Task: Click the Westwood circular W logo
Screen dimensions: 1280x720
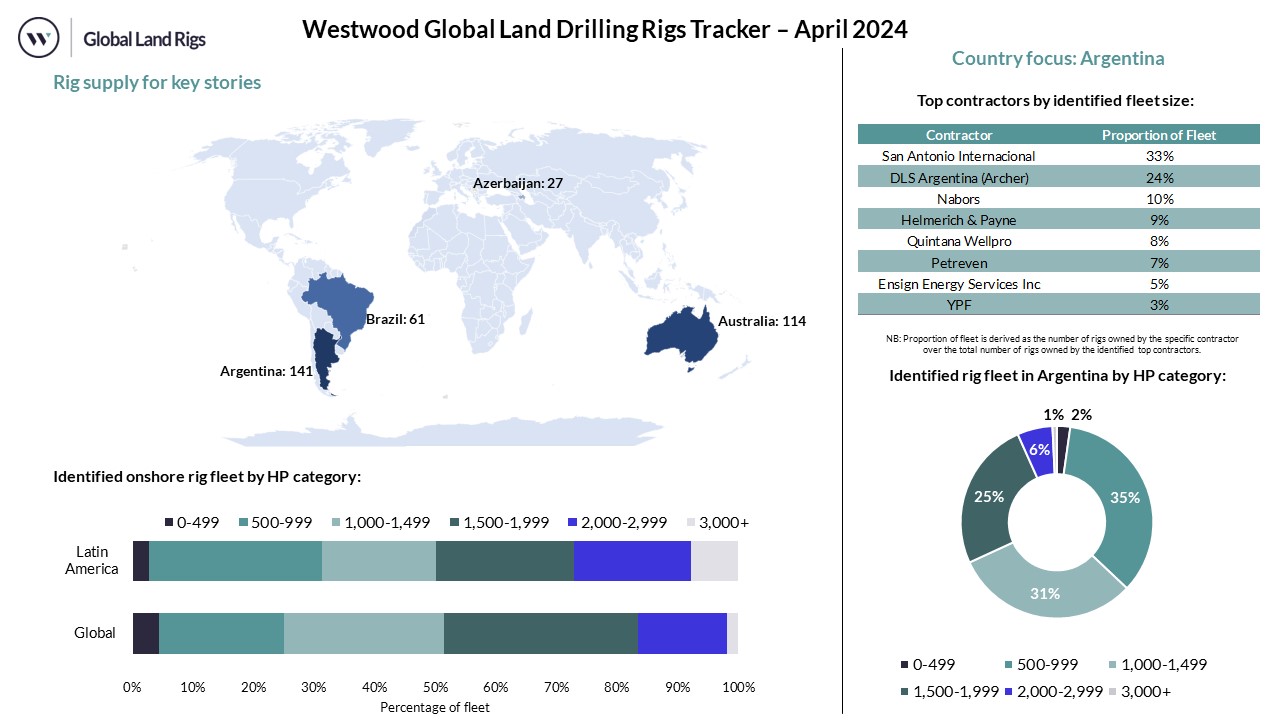Action: pyautogui.click(x=39, y=39)
